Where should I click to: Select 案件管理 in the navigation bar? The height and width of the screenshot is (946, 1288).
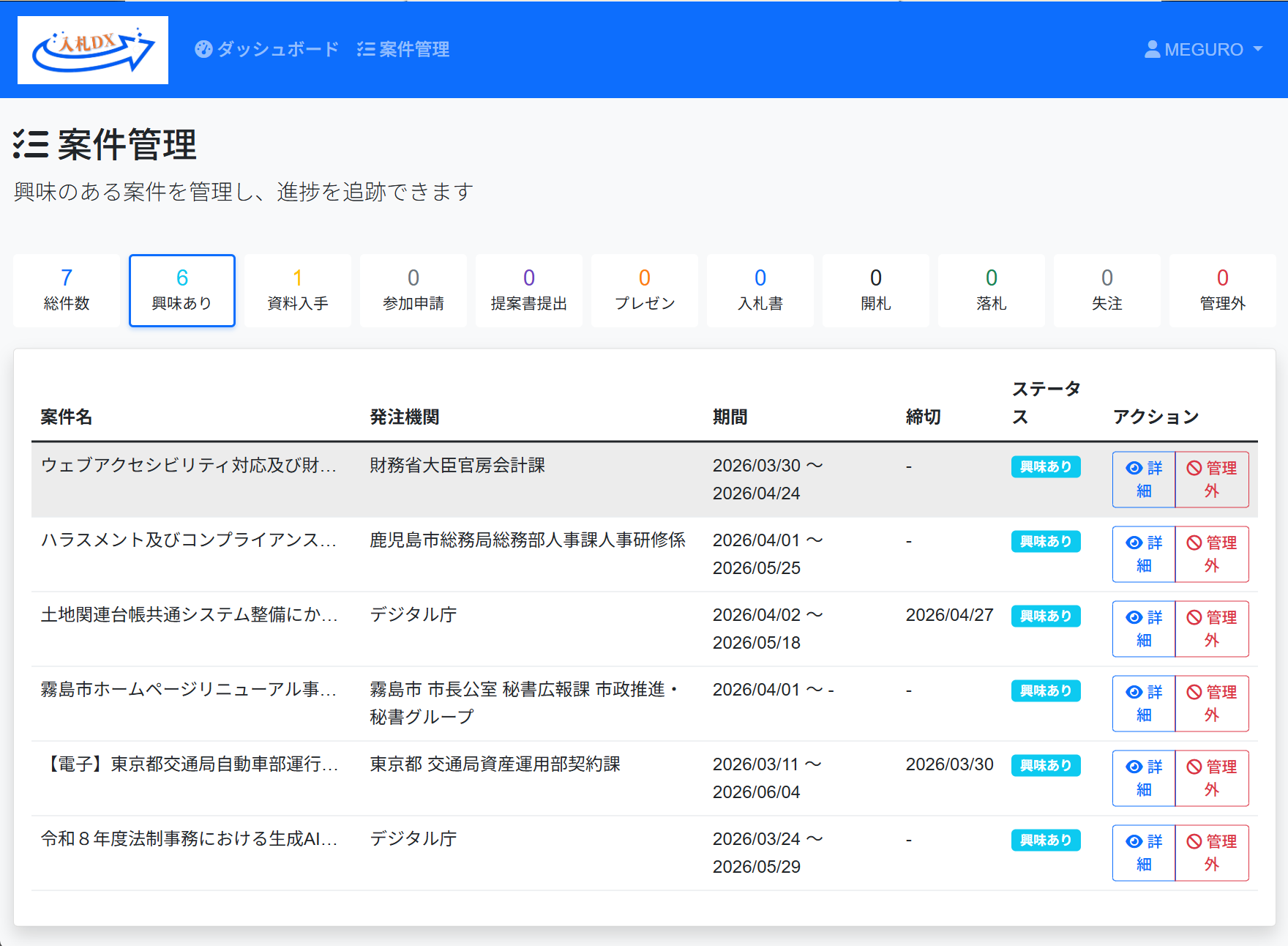412,49
